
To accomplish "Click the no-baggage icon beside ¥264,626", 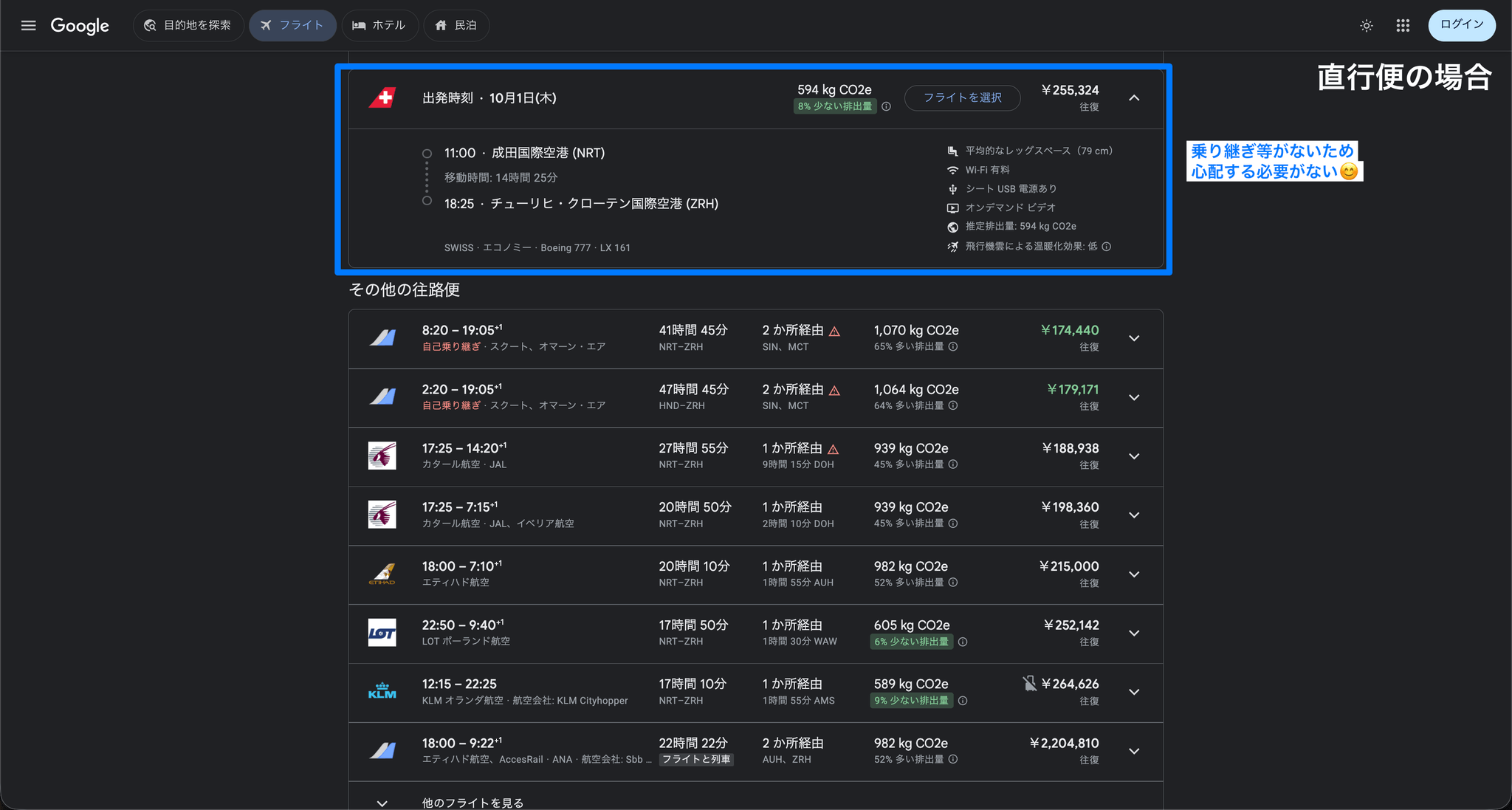I will point(1029,684).
